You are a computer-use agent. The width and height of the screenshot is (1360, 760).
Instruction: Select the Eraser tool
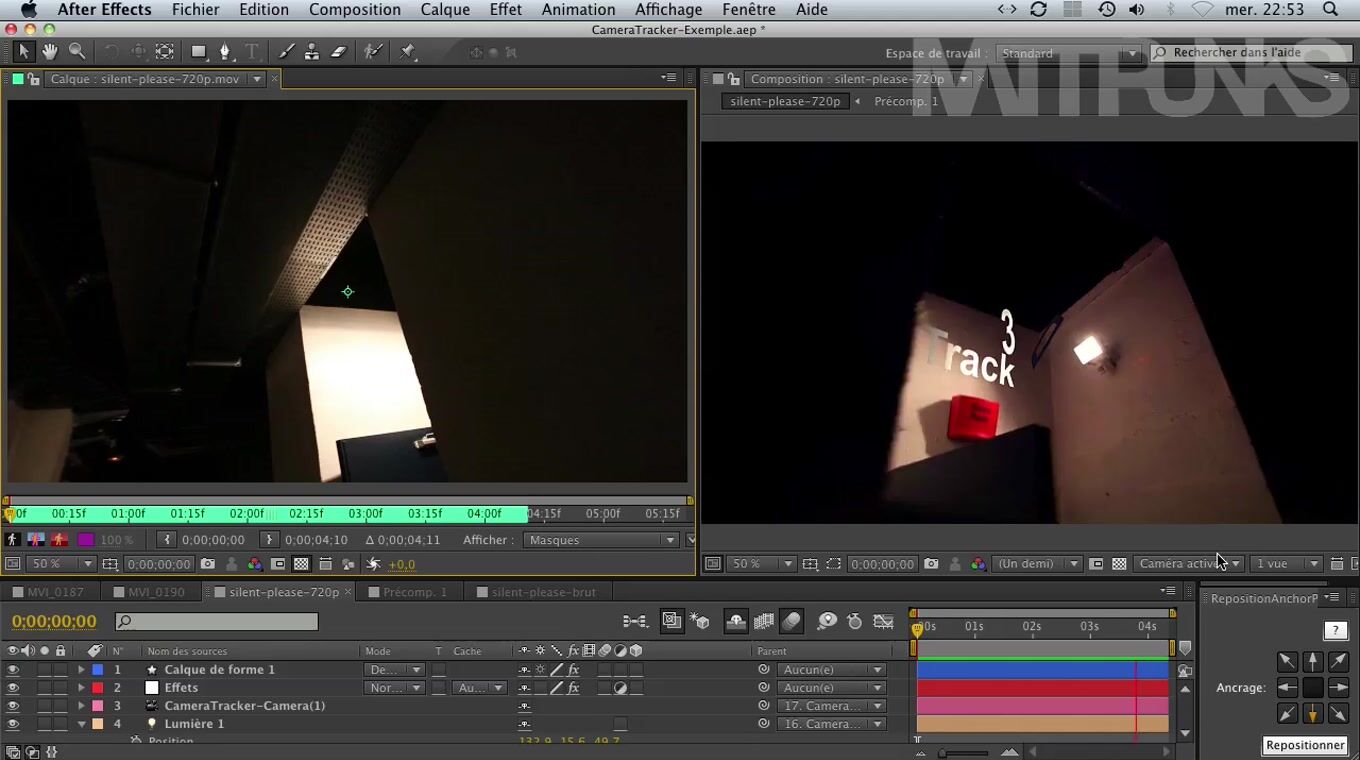point(338,52)
